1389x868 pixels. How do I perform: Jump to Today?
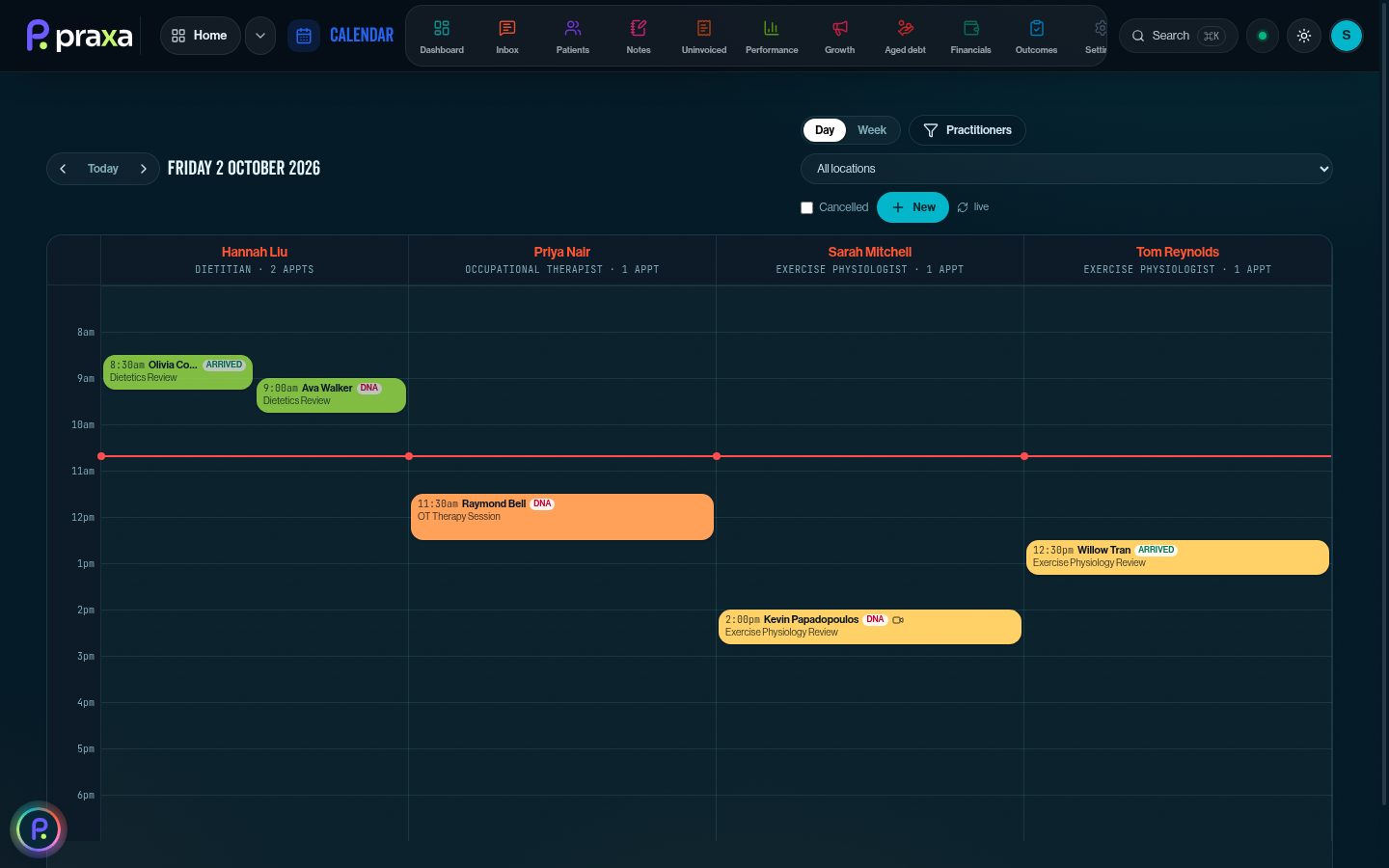click(103, 169)
